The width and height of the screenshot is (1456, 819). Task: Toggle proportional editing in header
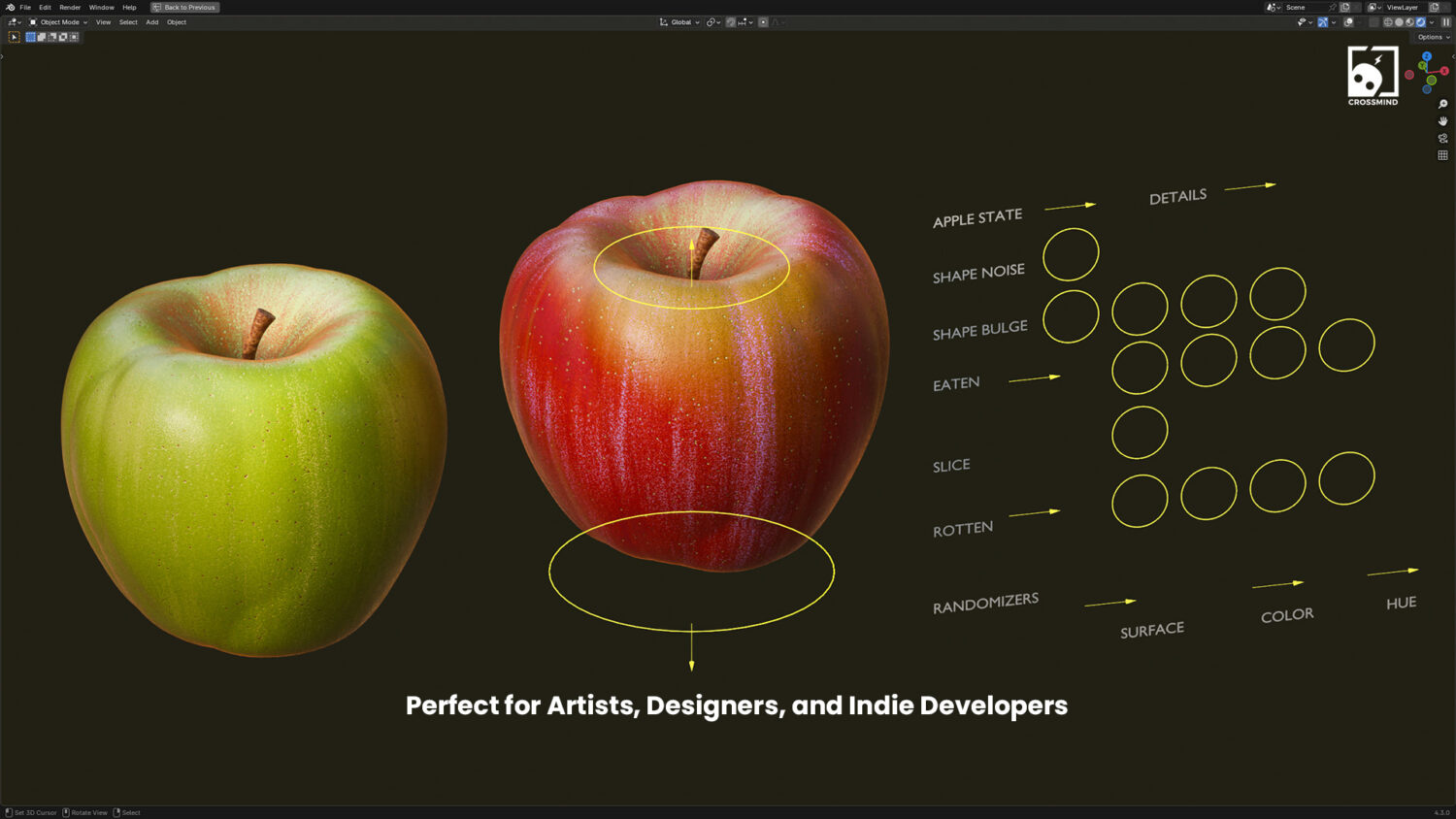point(763,22)
